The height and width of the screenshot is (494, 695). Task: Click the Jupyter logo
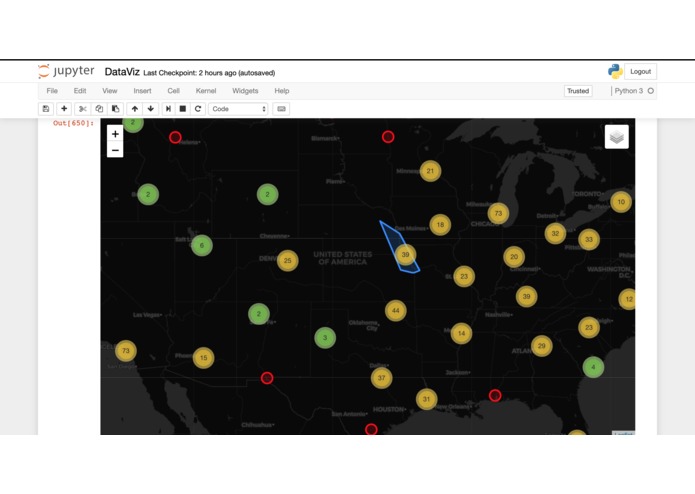point(66,71)
